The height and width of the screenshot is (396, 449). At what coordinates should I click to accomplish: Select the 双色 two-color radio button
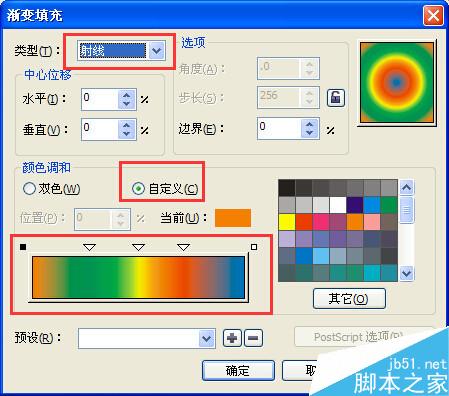[x=29, y=189]
